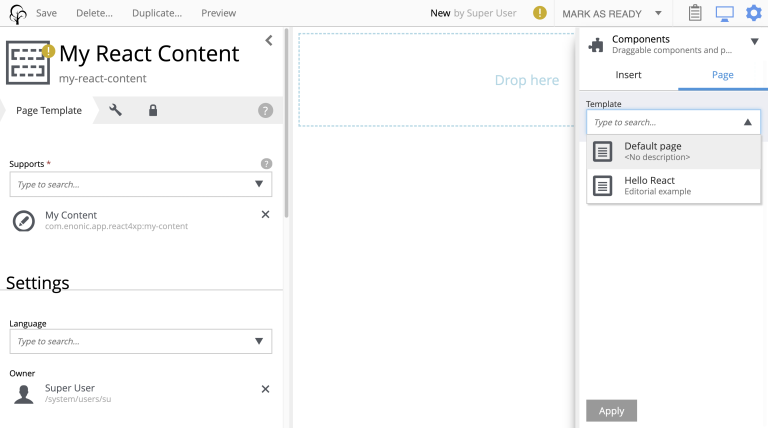Open the Mark as Ready dropdown arrow

658,13
